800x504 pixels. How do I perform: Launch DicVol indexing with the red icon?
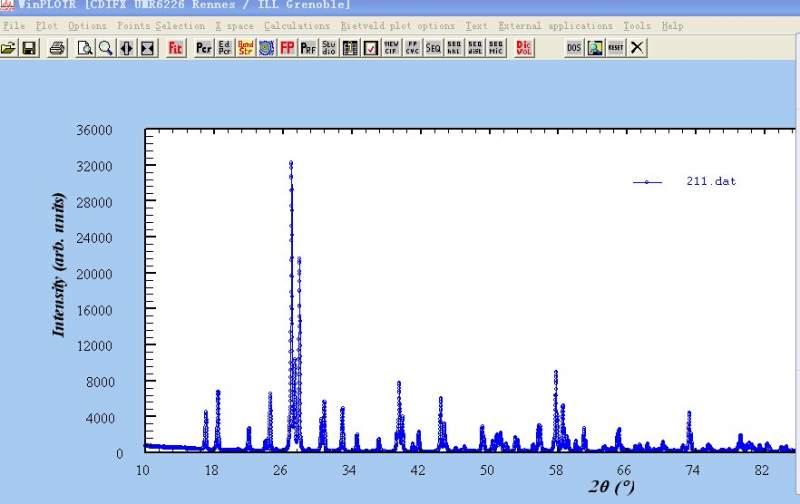coord(524,48)
